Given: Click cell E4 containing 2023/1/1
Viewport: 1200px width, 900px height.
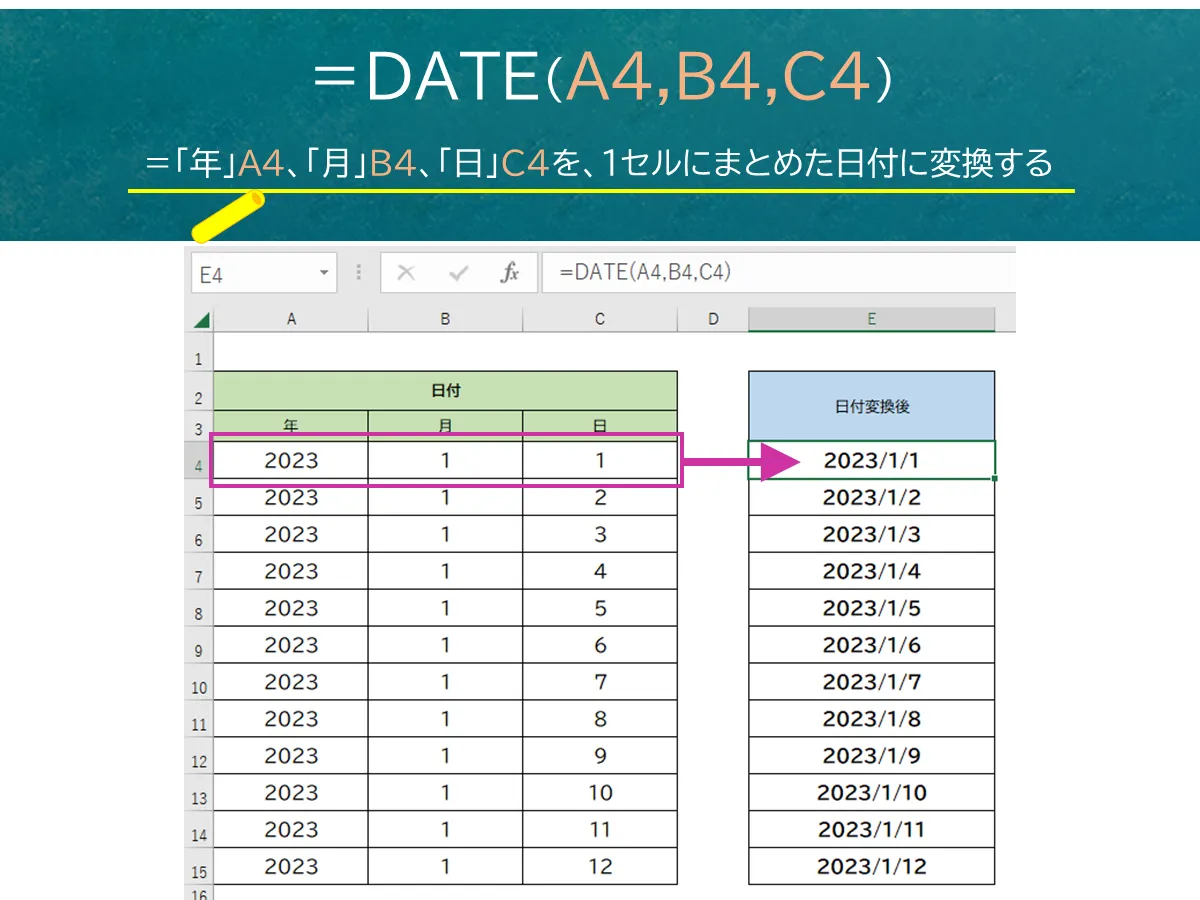Looking at the screenshot, I should 871,460.
